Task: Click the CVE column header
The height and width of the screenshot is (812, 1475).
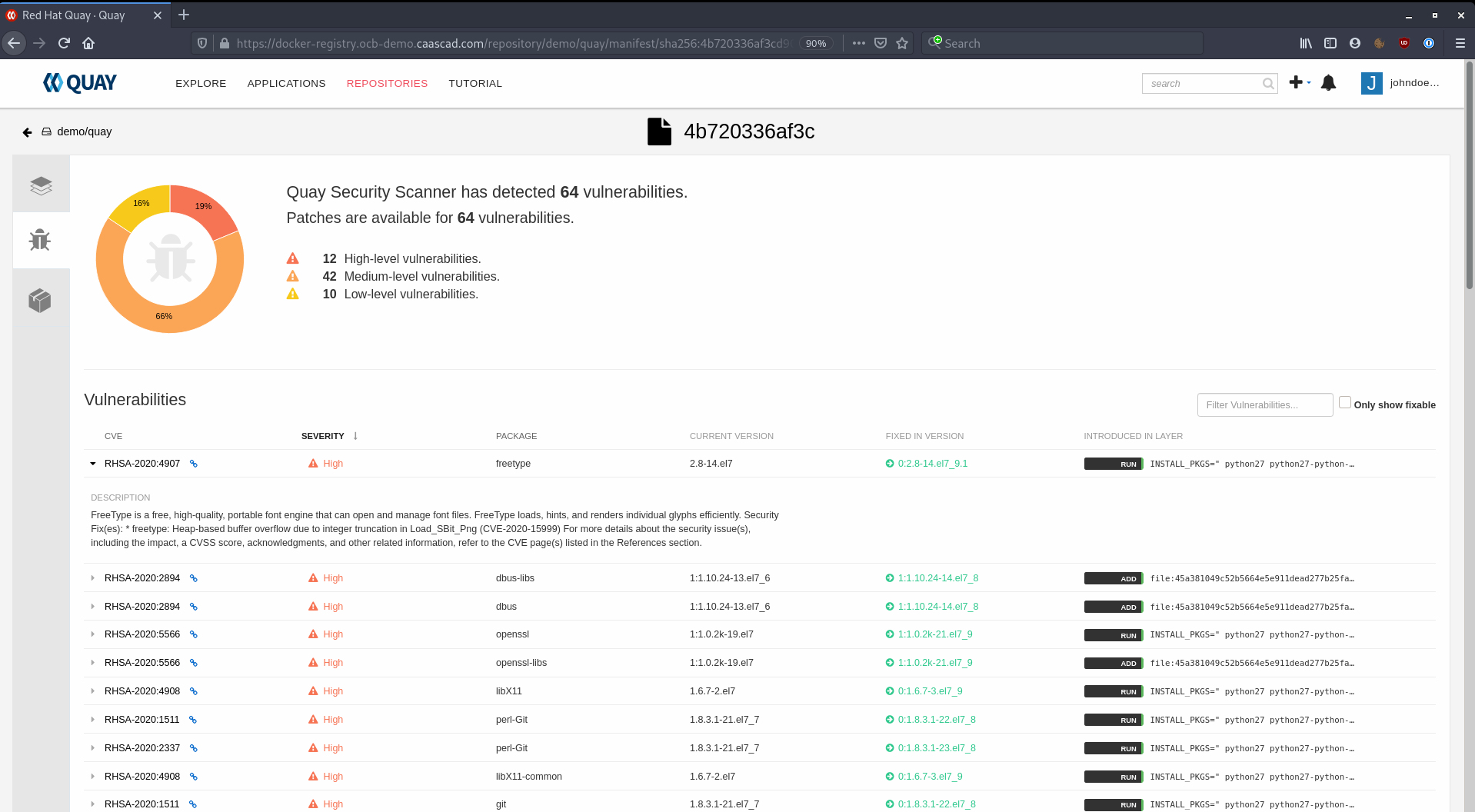Action: click(113, 436)
